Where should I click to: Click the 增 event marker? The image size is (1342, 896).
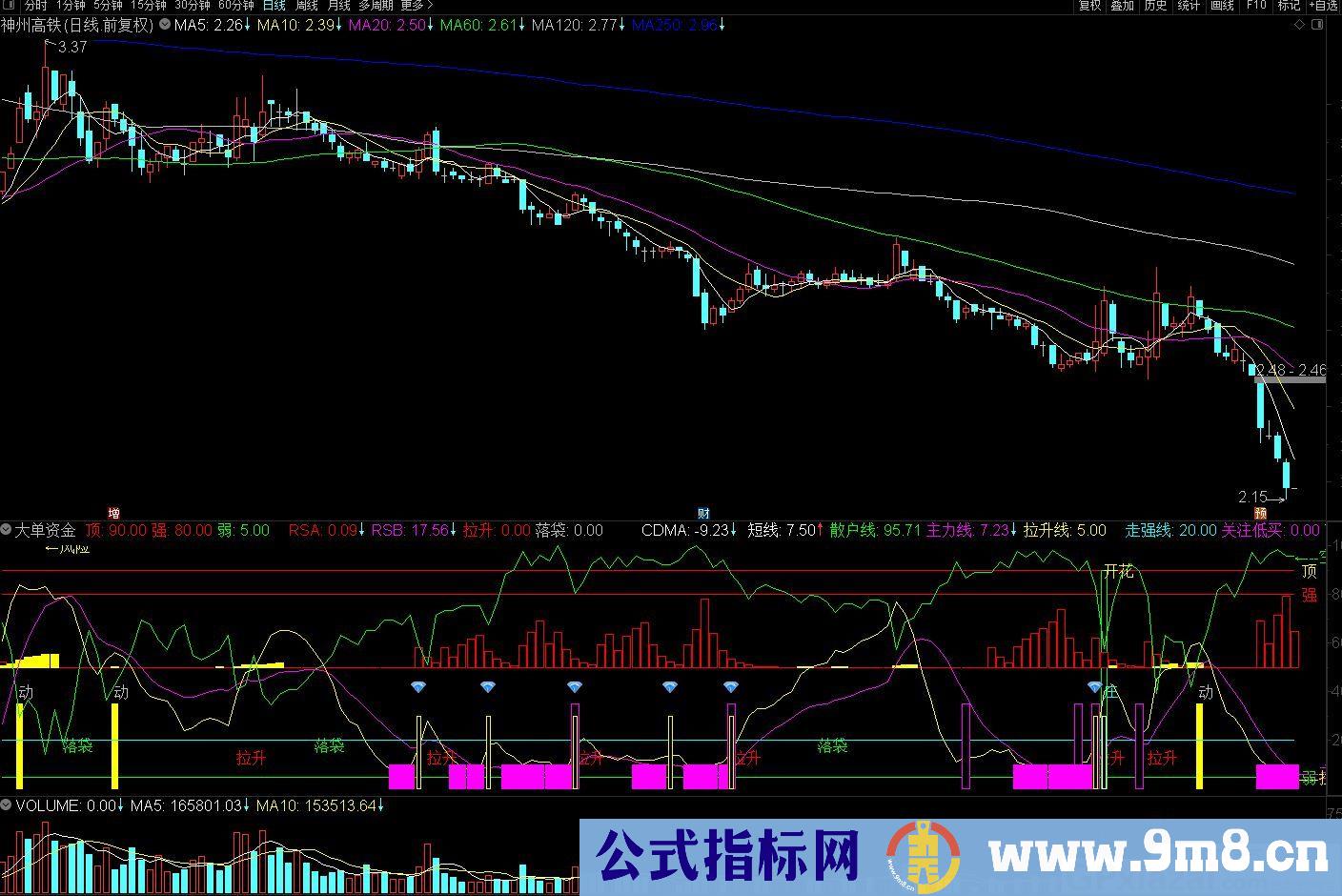tap(114, 513)
